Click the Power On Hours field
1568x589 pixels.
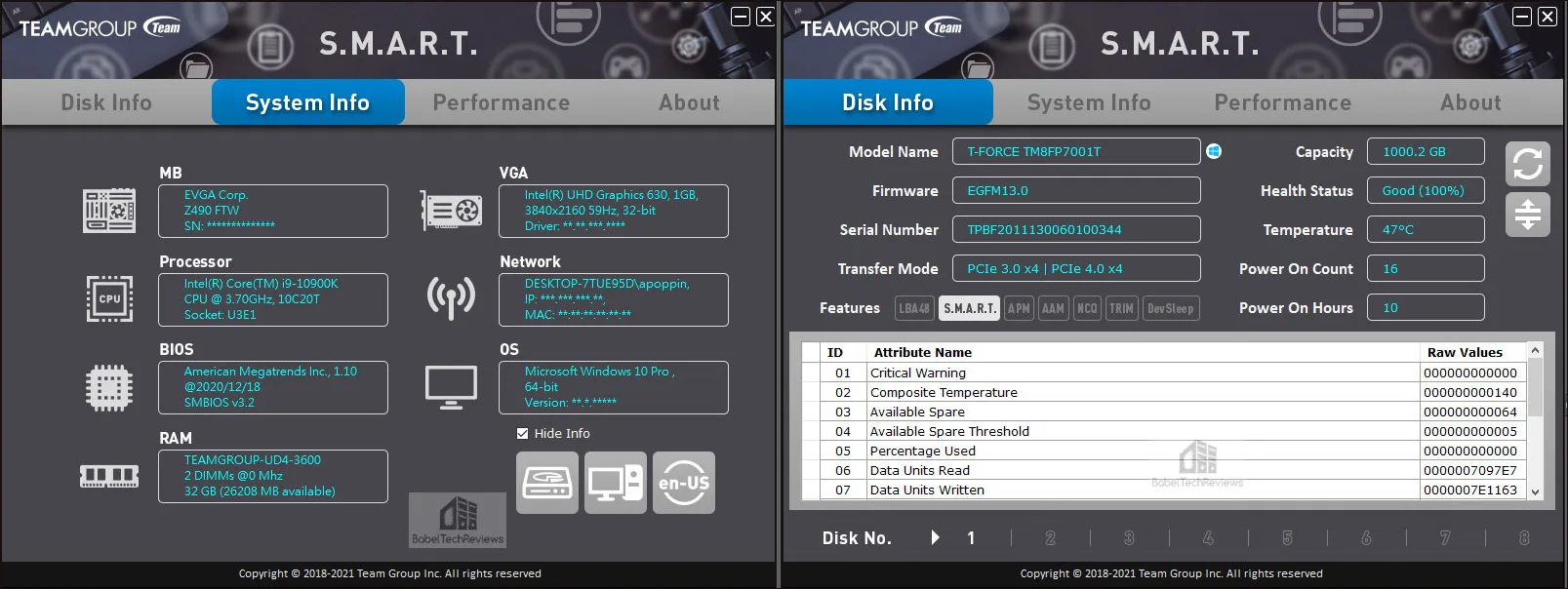pyautogui.click(x=1426, y=307)
